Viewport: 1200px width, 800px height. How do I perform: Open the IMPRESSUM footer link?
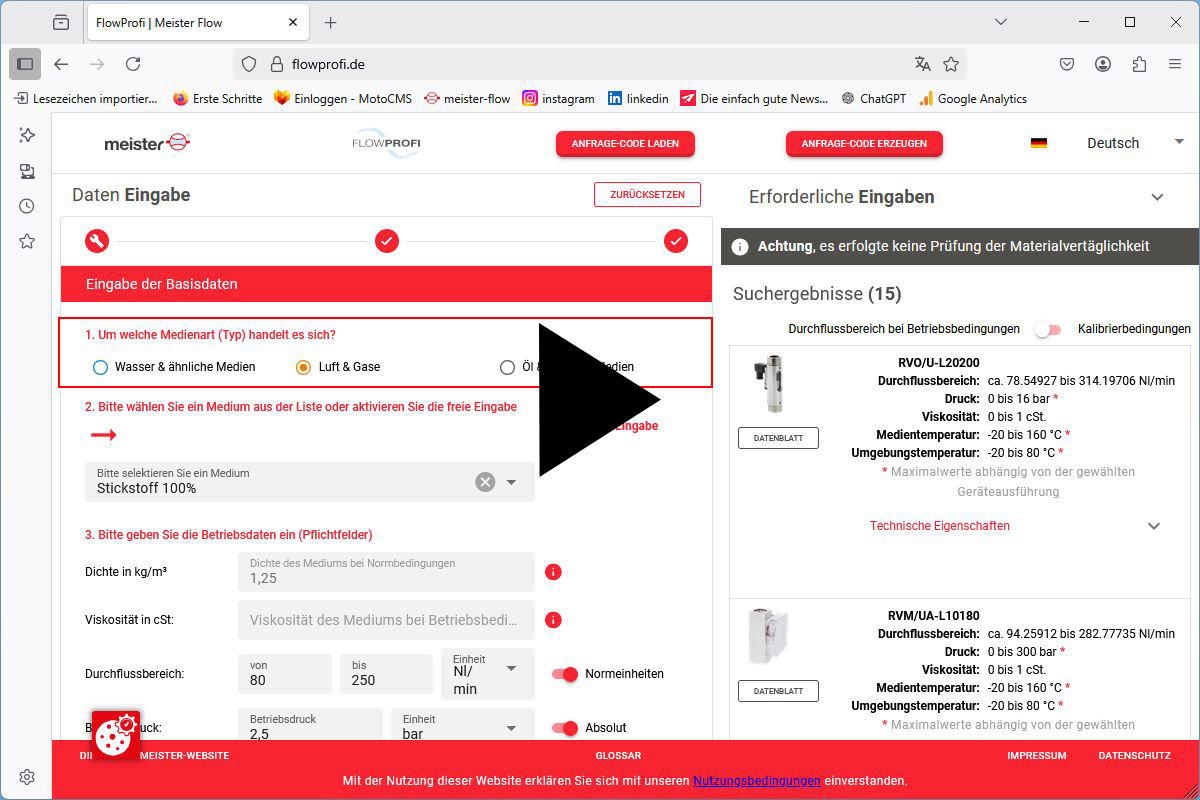click(x=1037, y=756)
